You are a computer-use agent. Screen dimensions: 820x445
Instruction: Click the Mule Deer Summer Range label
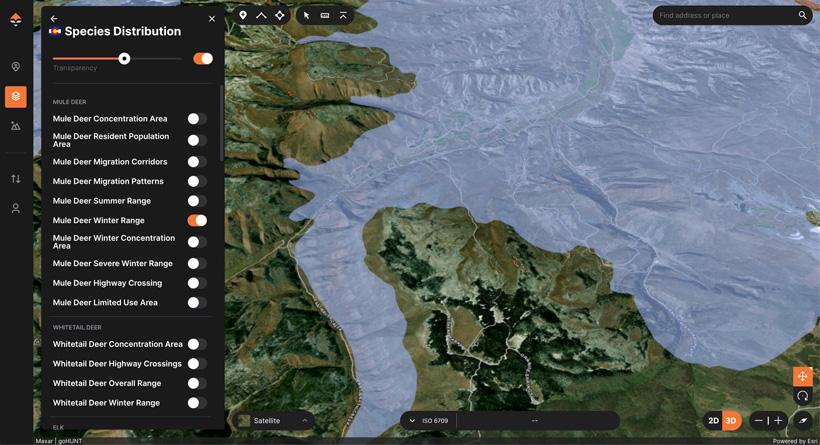pyautogui.click(x=101, y=201)
